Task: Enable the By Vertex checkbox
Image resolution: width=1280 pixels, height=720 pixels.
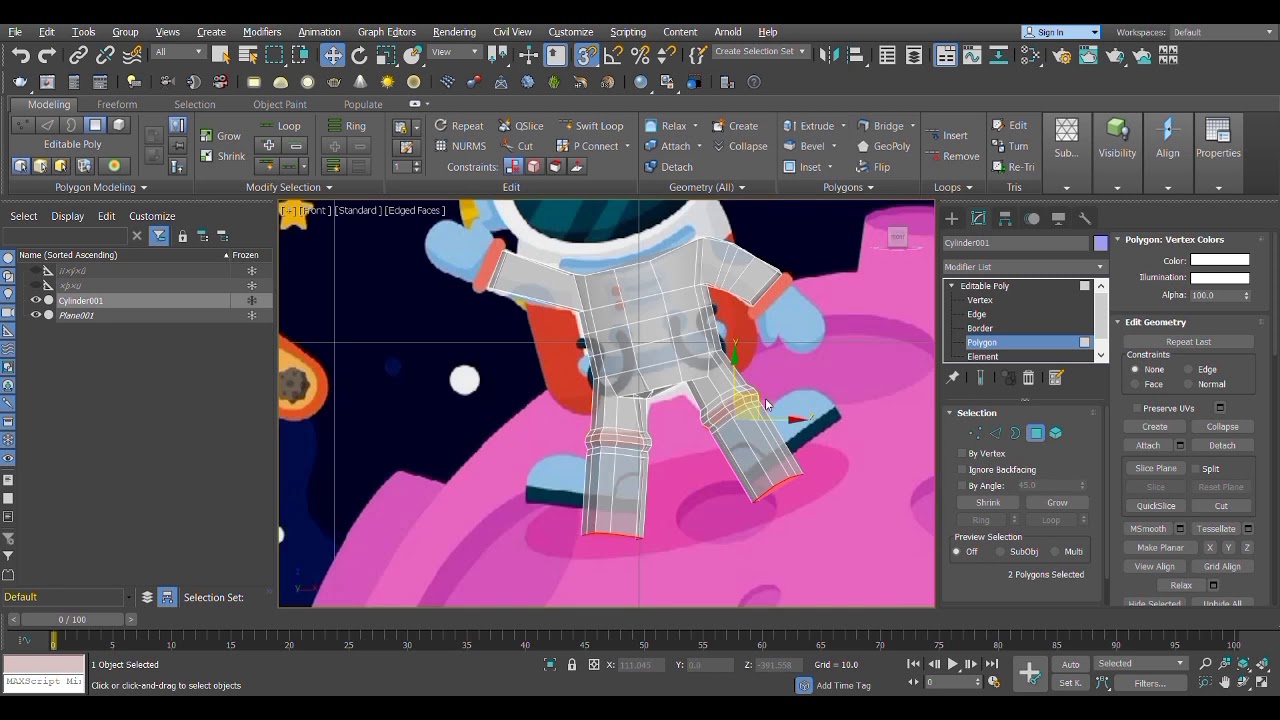Action: (962, 454)
